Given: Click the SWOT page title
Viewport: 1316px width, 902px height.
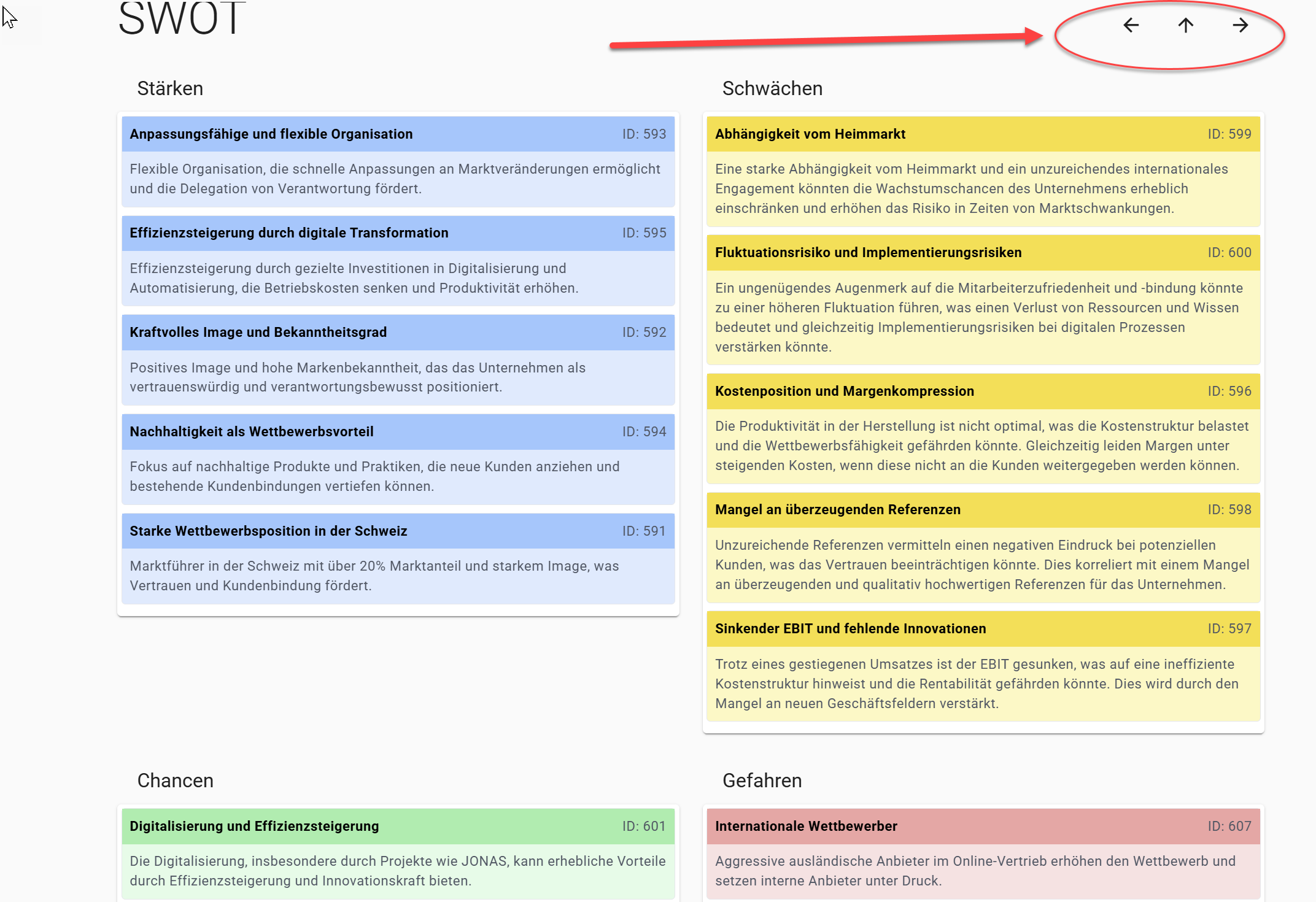Looking at the screenshot, I should pyautogui.click(x=182, y=18).
